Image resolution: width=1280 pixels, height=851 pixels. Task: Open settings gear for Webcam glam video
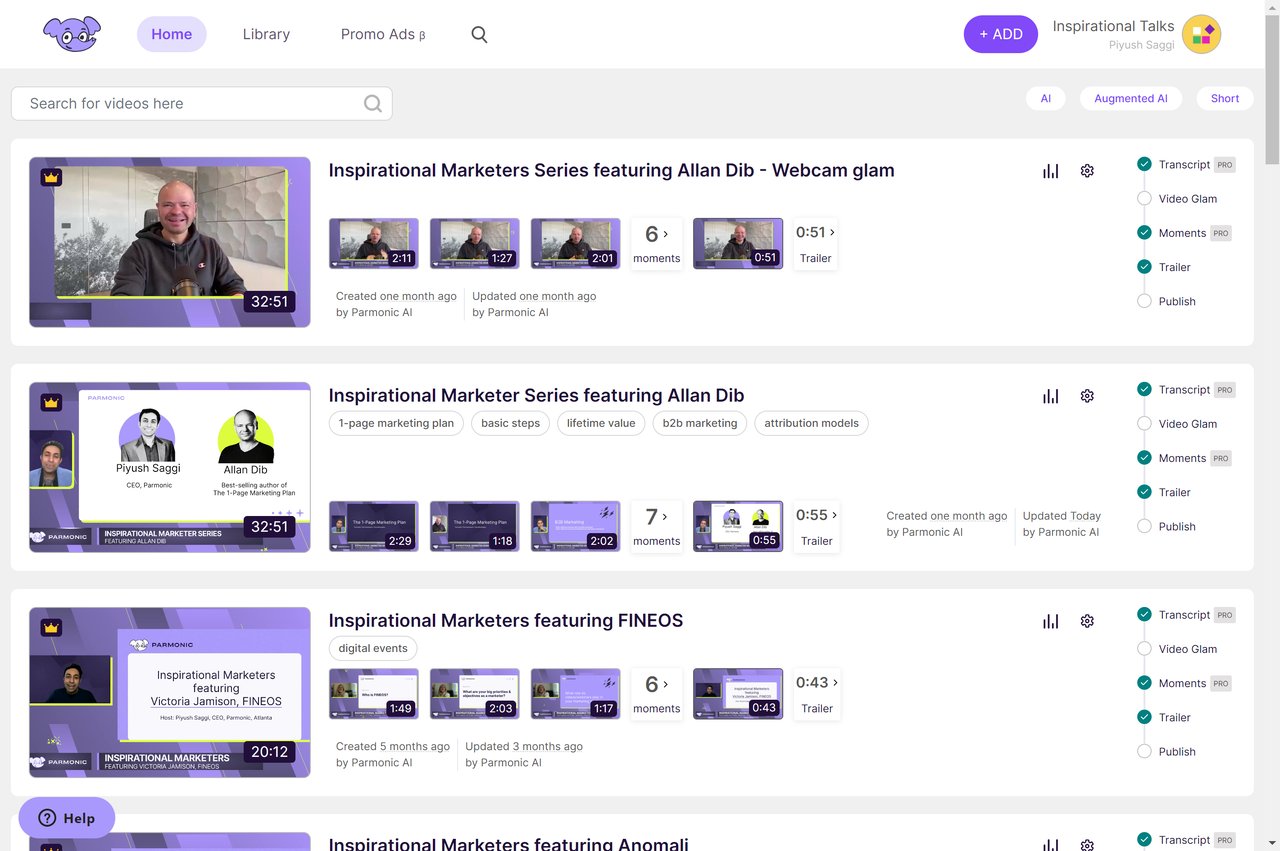1087,171
